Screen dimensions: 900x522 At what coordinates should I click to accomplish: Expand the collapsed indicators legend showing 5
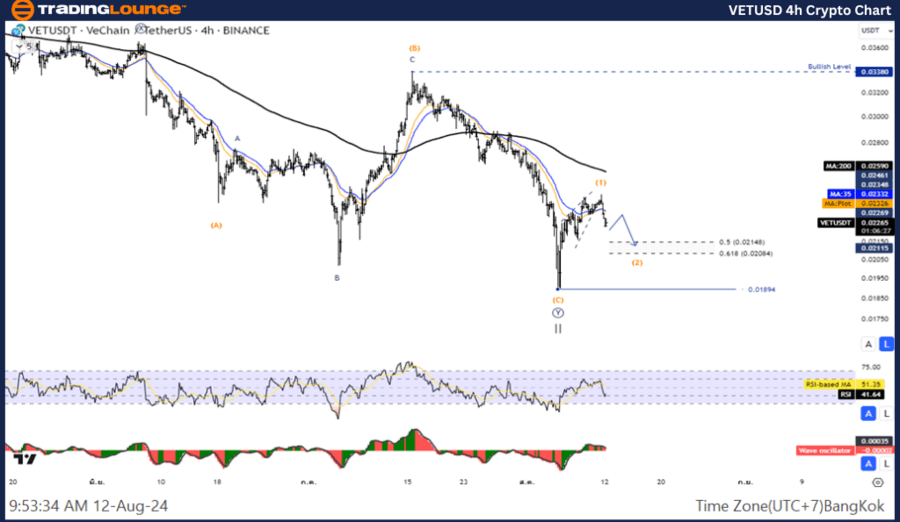coord(25,46)
